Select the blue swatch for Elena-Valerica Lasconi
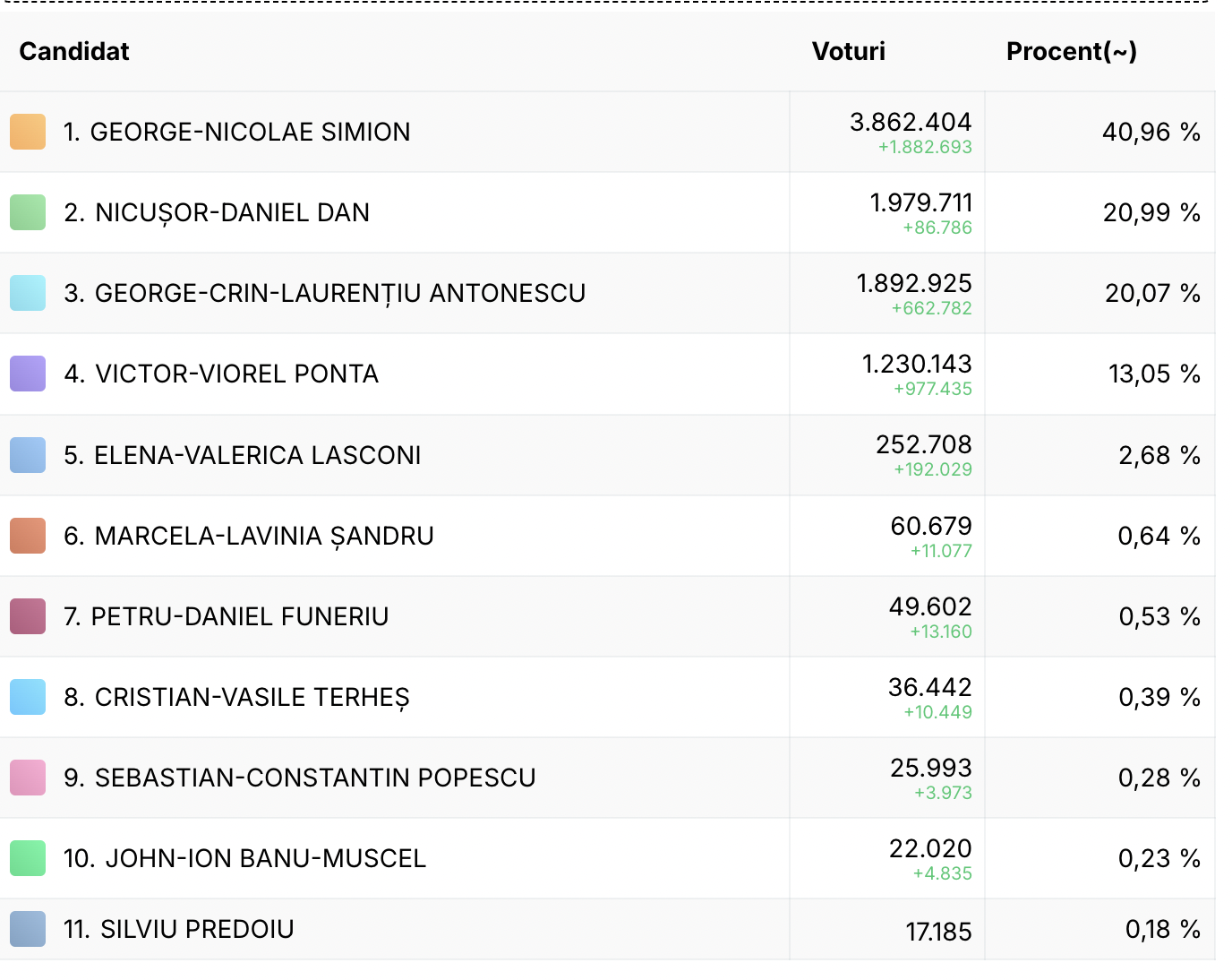The height and width of the screenshot is (980, 1232). point(28,455)
